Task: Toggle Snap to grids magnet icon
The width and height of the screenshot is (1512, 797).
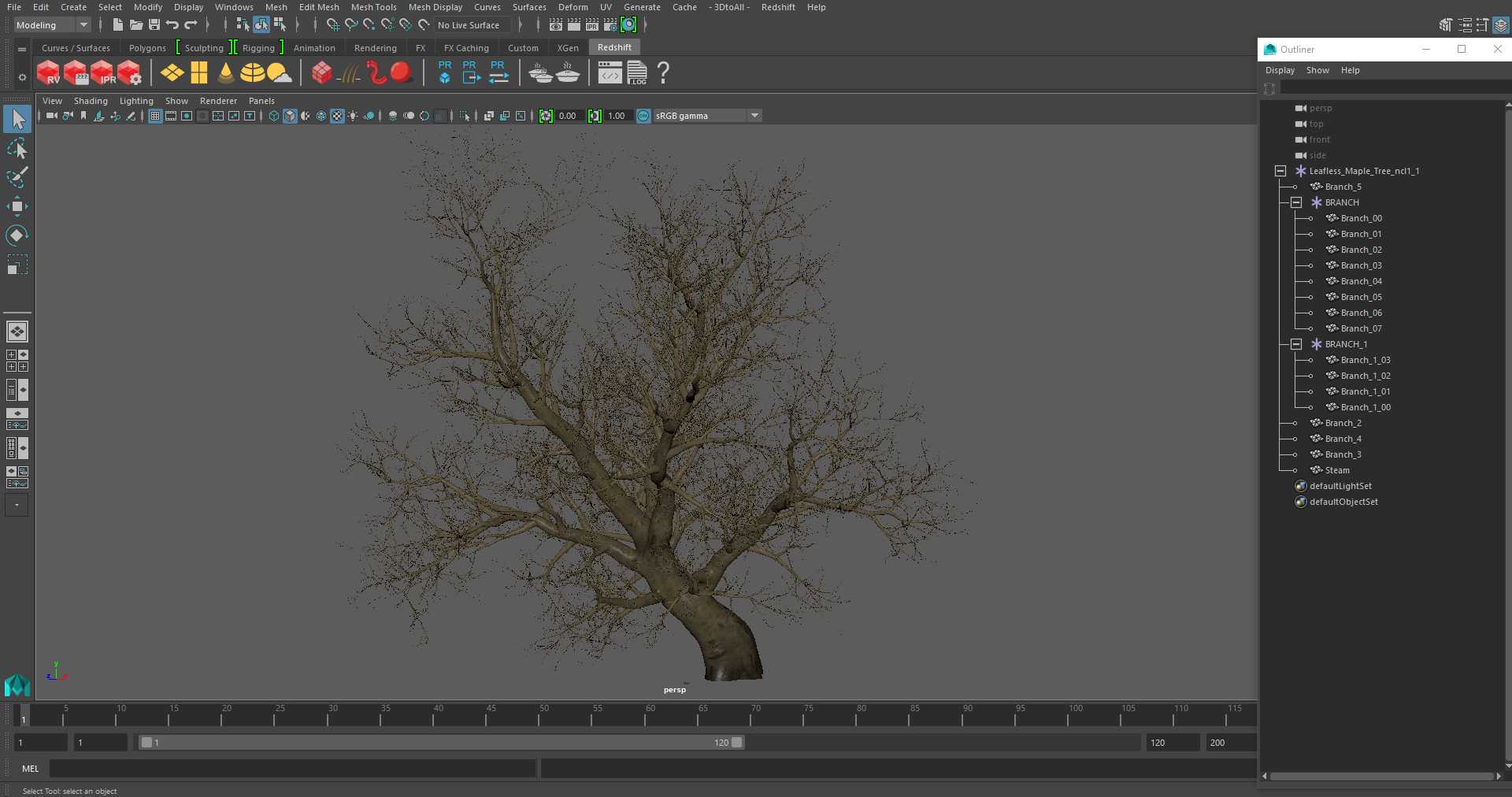Action: coord(332,25)
